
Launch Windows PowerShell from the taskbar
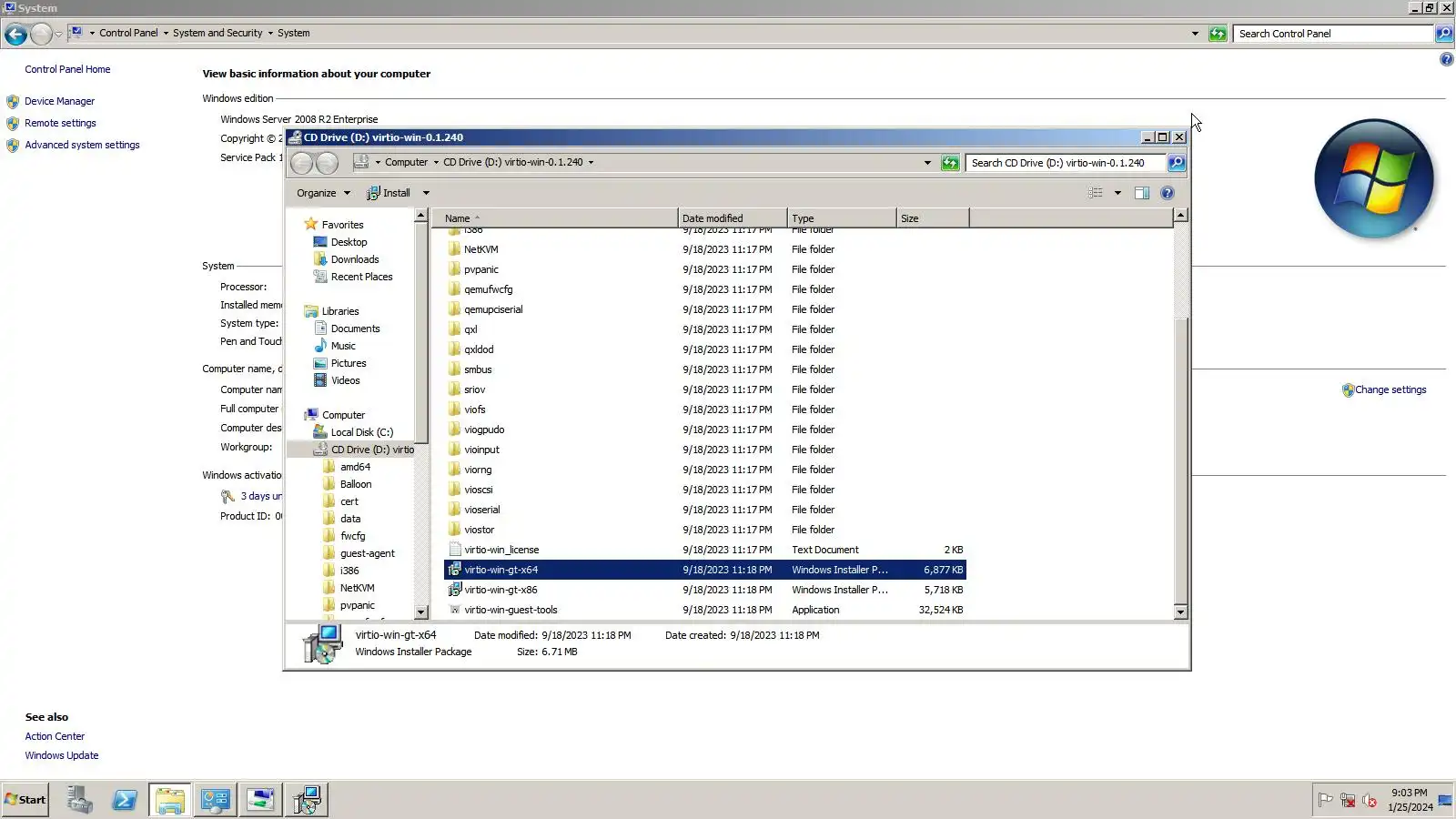click(125, 800)
